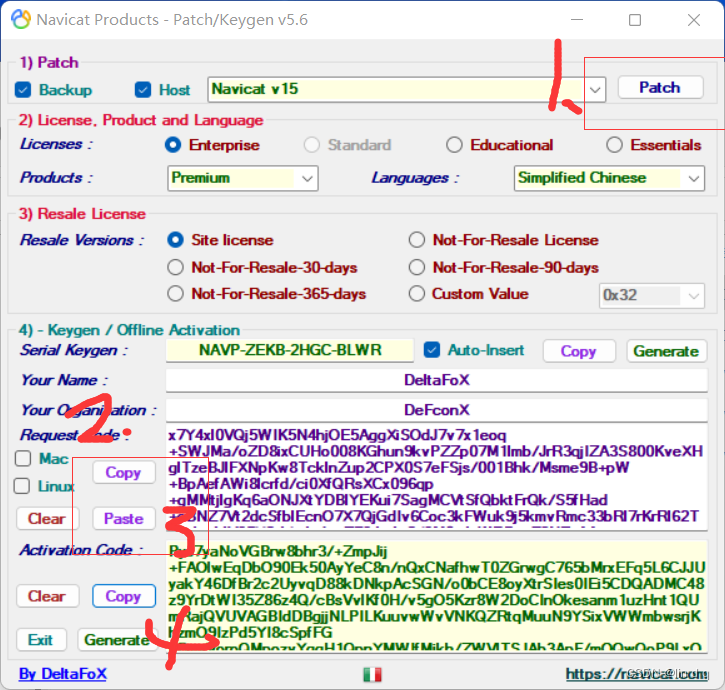Viewport: 725px width, 690px height.
Task: Click the 'Languages :' label
Action: pyautogui.click(x=416, y=178)
